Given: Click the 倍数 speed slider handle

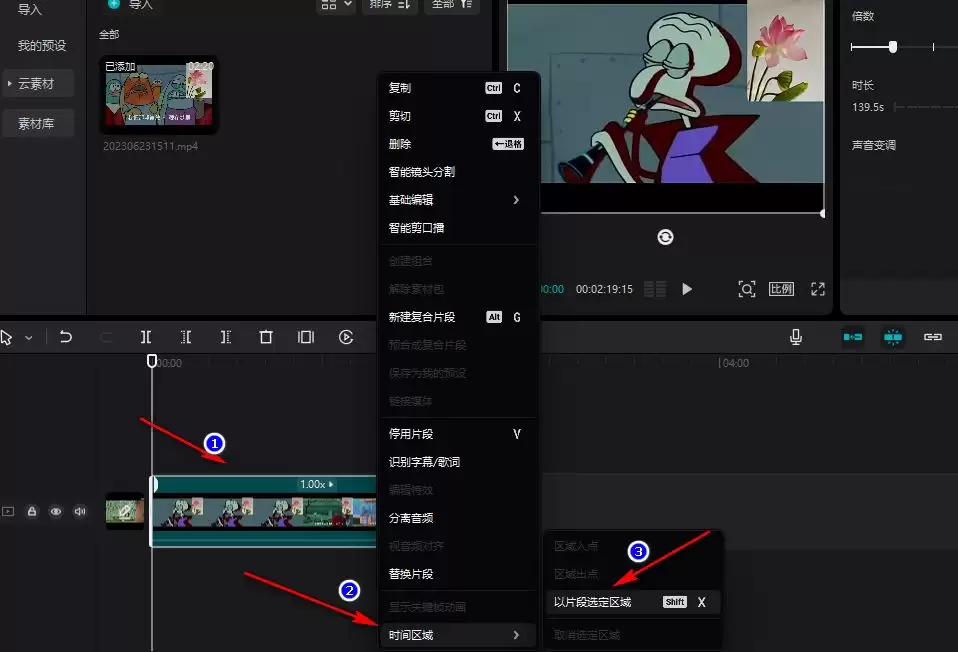Looking at the screenshot, I should pyautogui.click(x=892, y=46).
